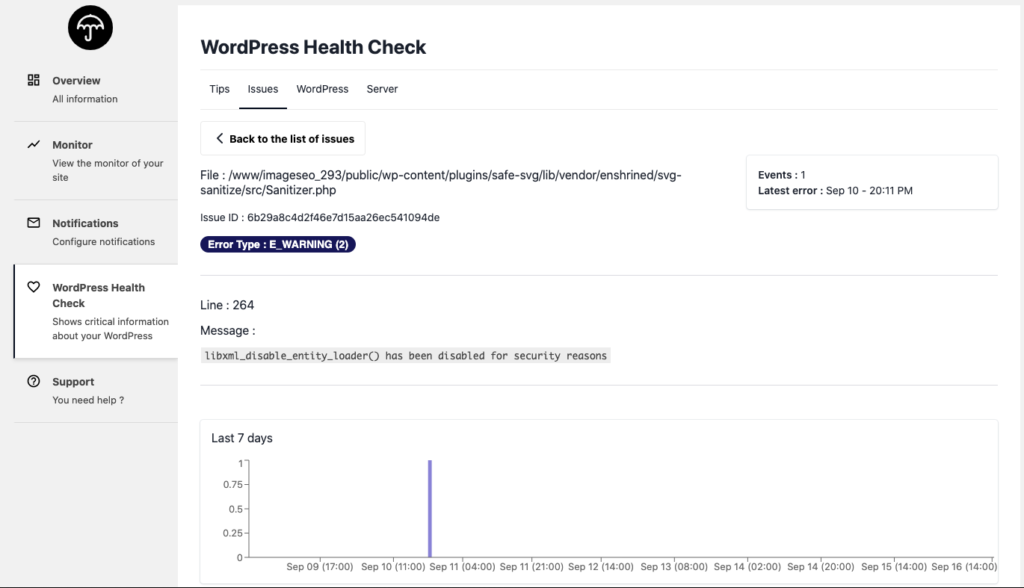Click the WordPress Health Check page heading
The height and width of the screenshot is (588, 1024).
click(x=313, y=47)
